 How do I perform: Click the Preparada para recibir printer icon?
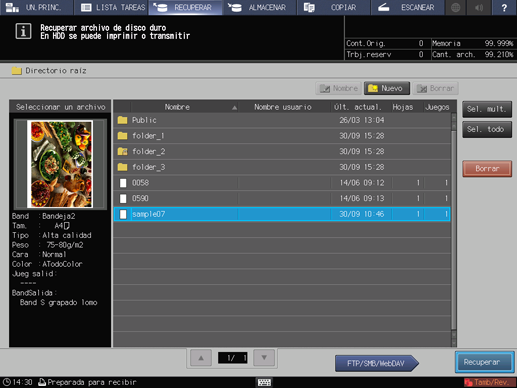click(x=42, y=382)
